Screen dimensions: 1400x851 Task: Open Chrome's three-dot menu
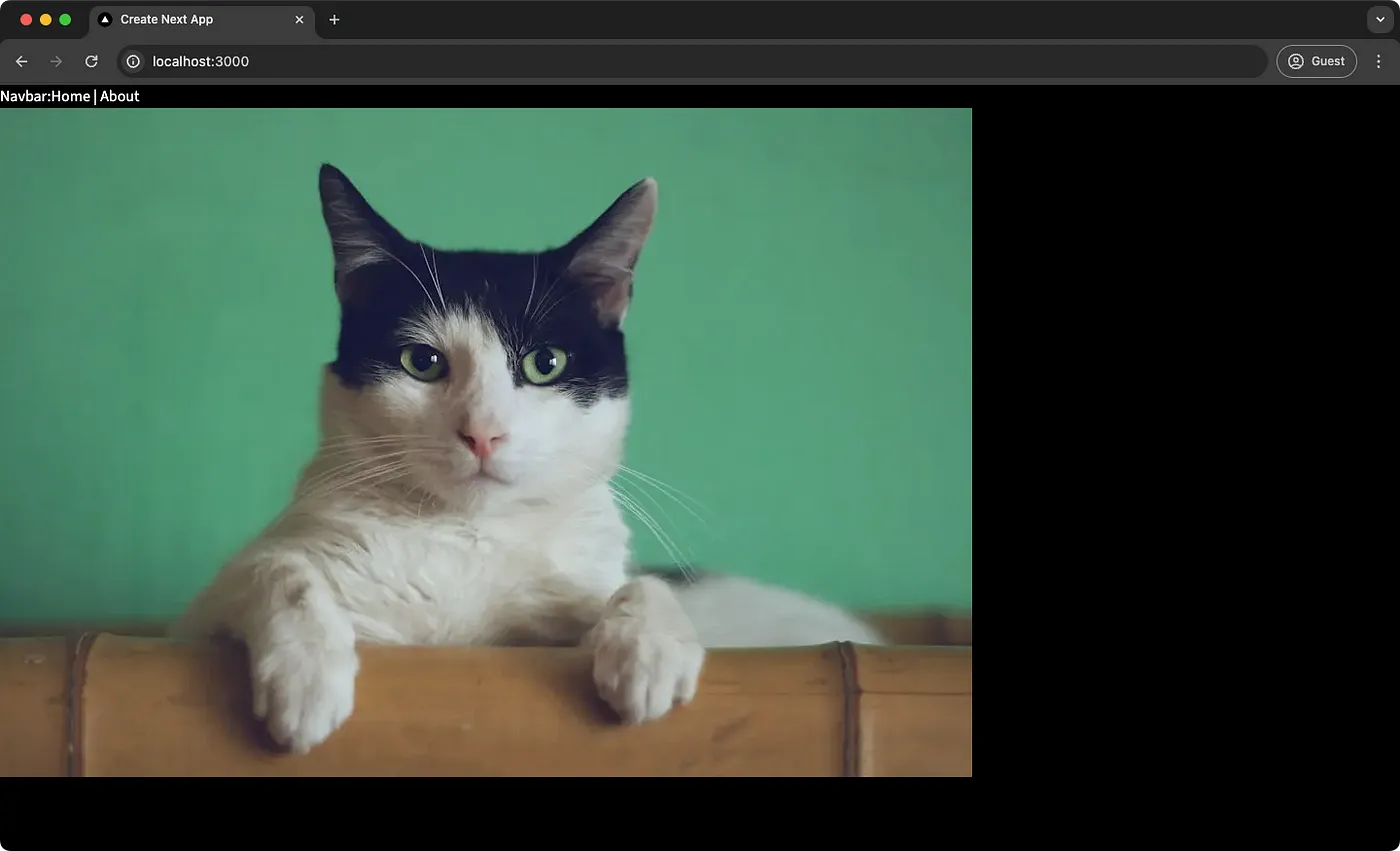[x=1379, y=61]
